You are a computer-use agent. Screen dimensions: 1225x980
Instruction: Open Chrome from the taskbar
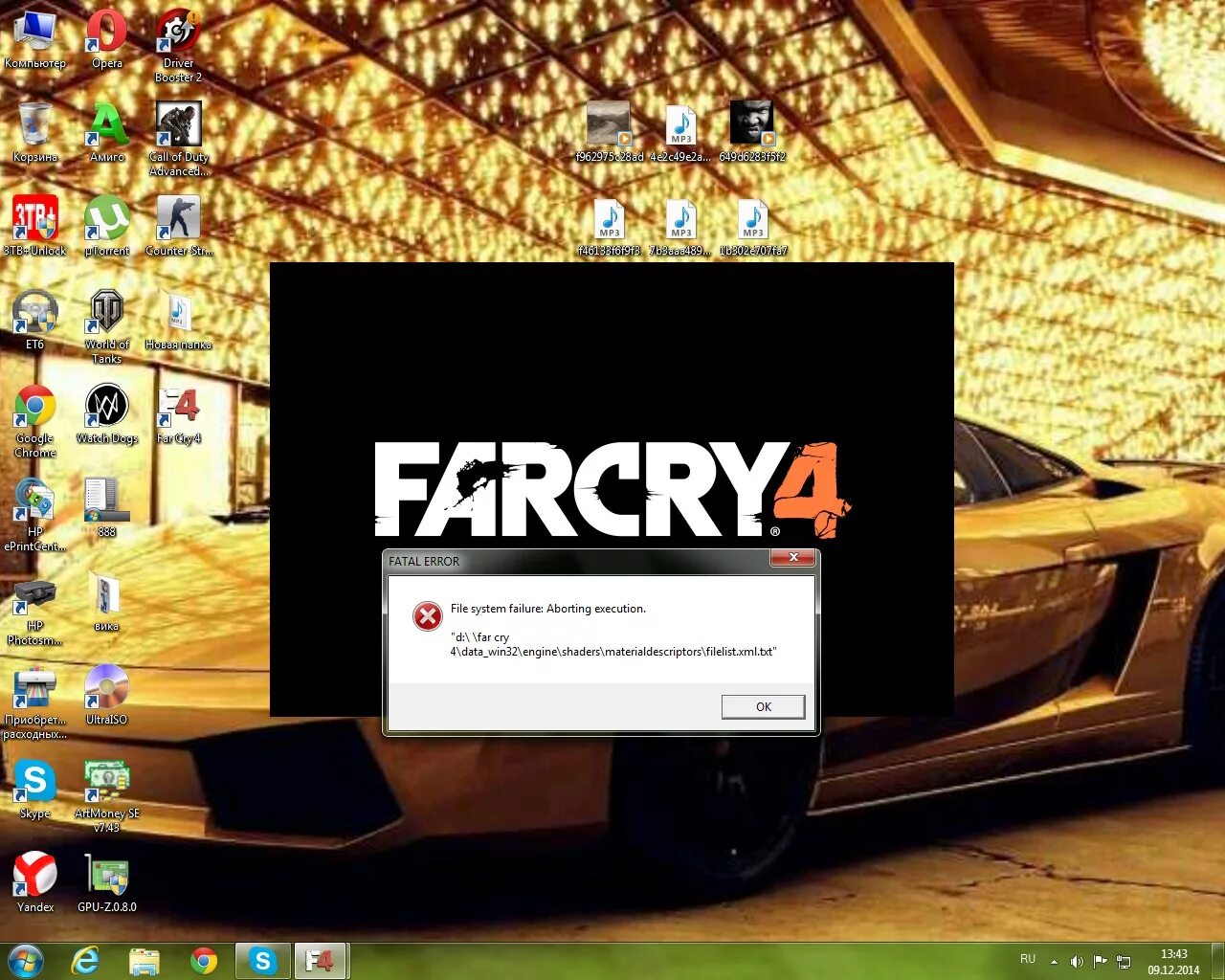click(203, 961)
